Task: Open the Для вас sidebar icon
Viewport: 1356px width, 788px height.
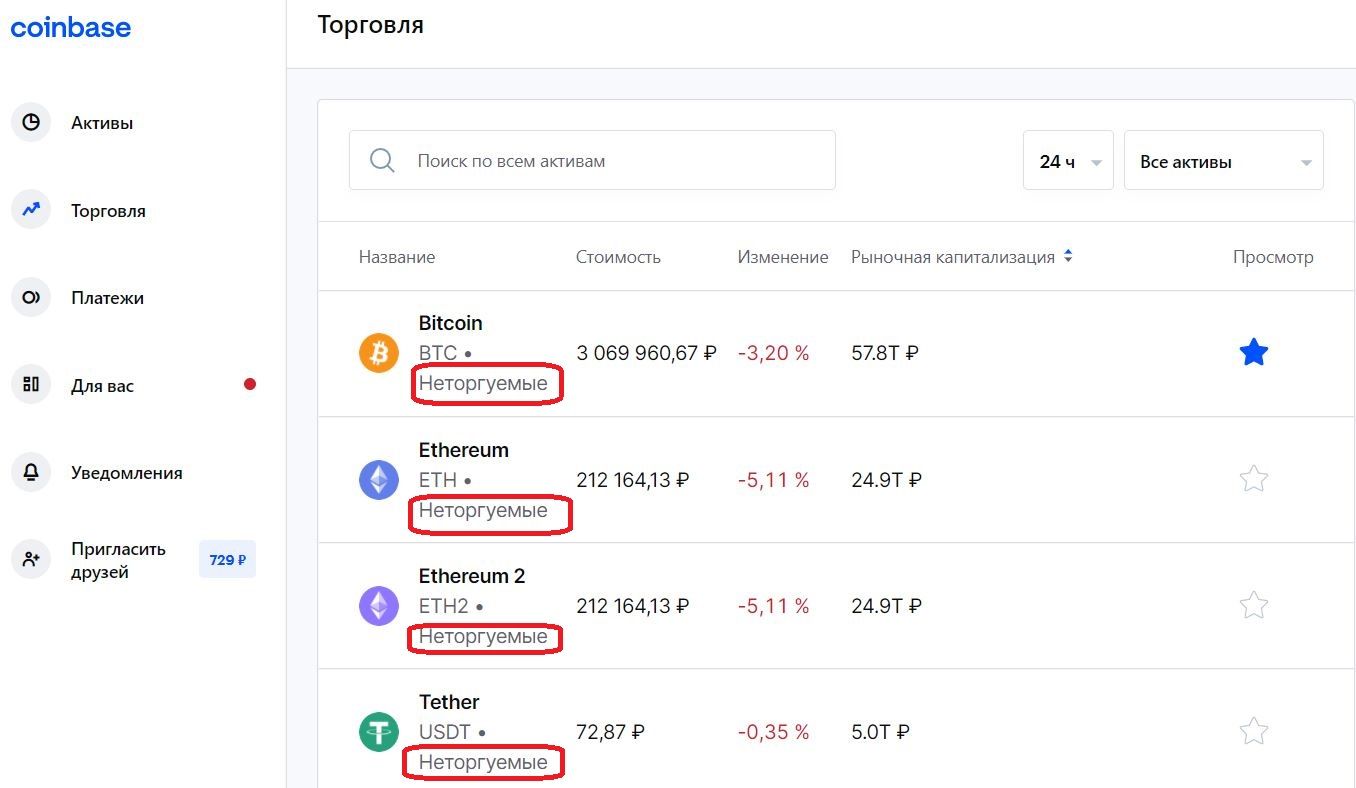Action: (x=31, y=385)
